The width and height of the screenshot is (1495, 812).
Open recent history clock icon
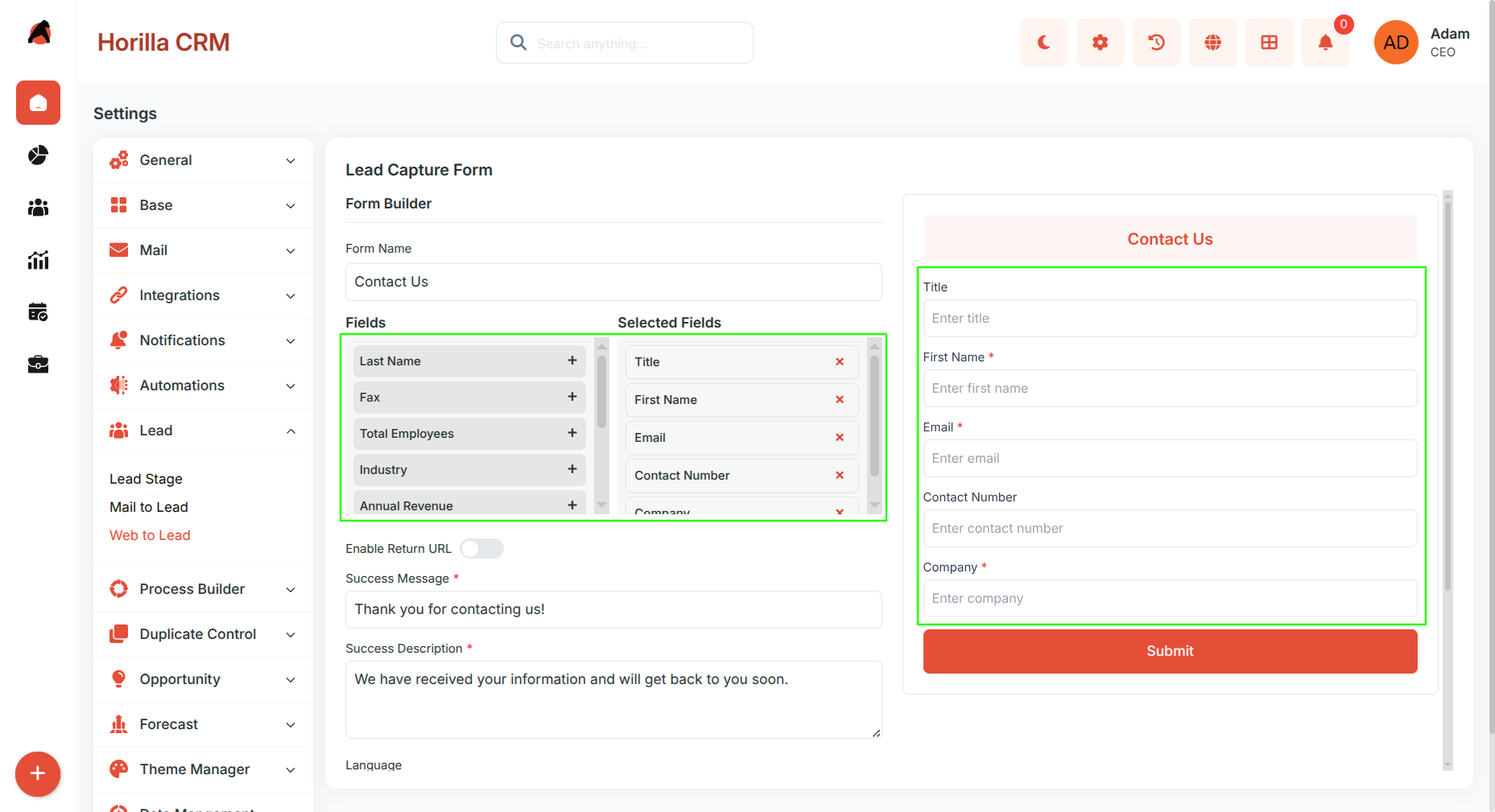(1156, 43)
